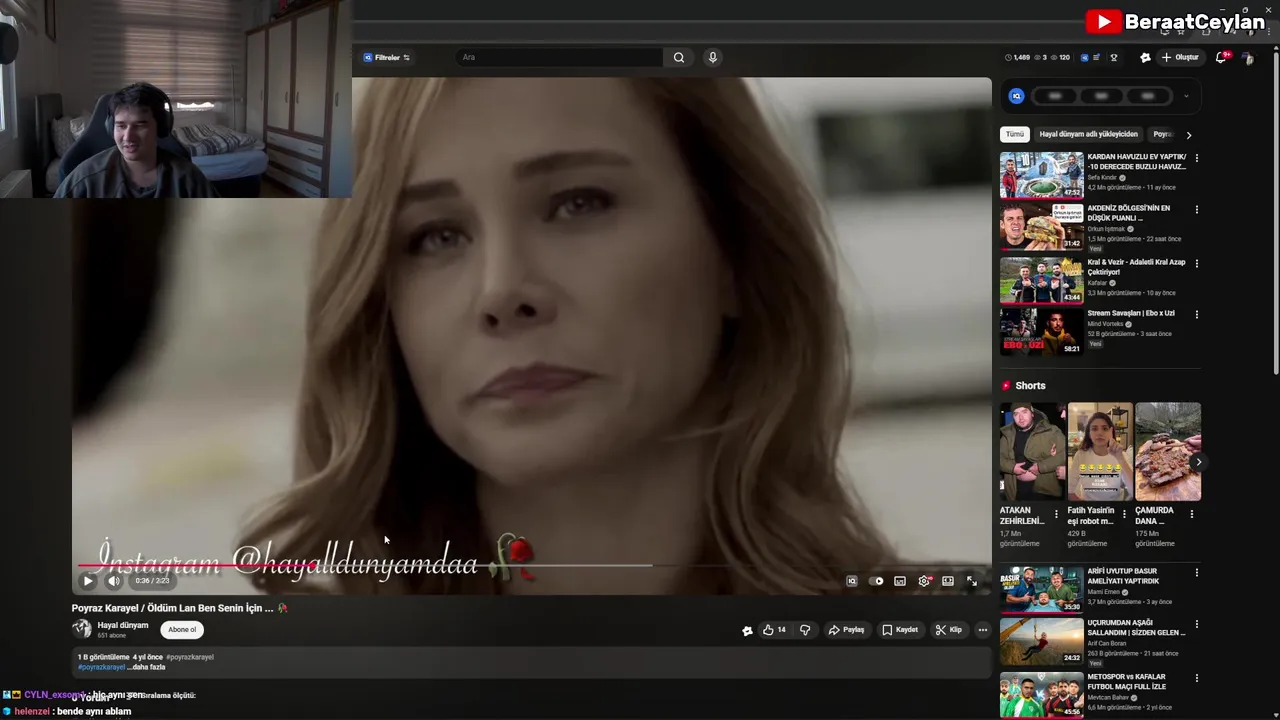Show more chips with right arrow
This screenshot has width=1280, height=720.
coord(1188,135)
